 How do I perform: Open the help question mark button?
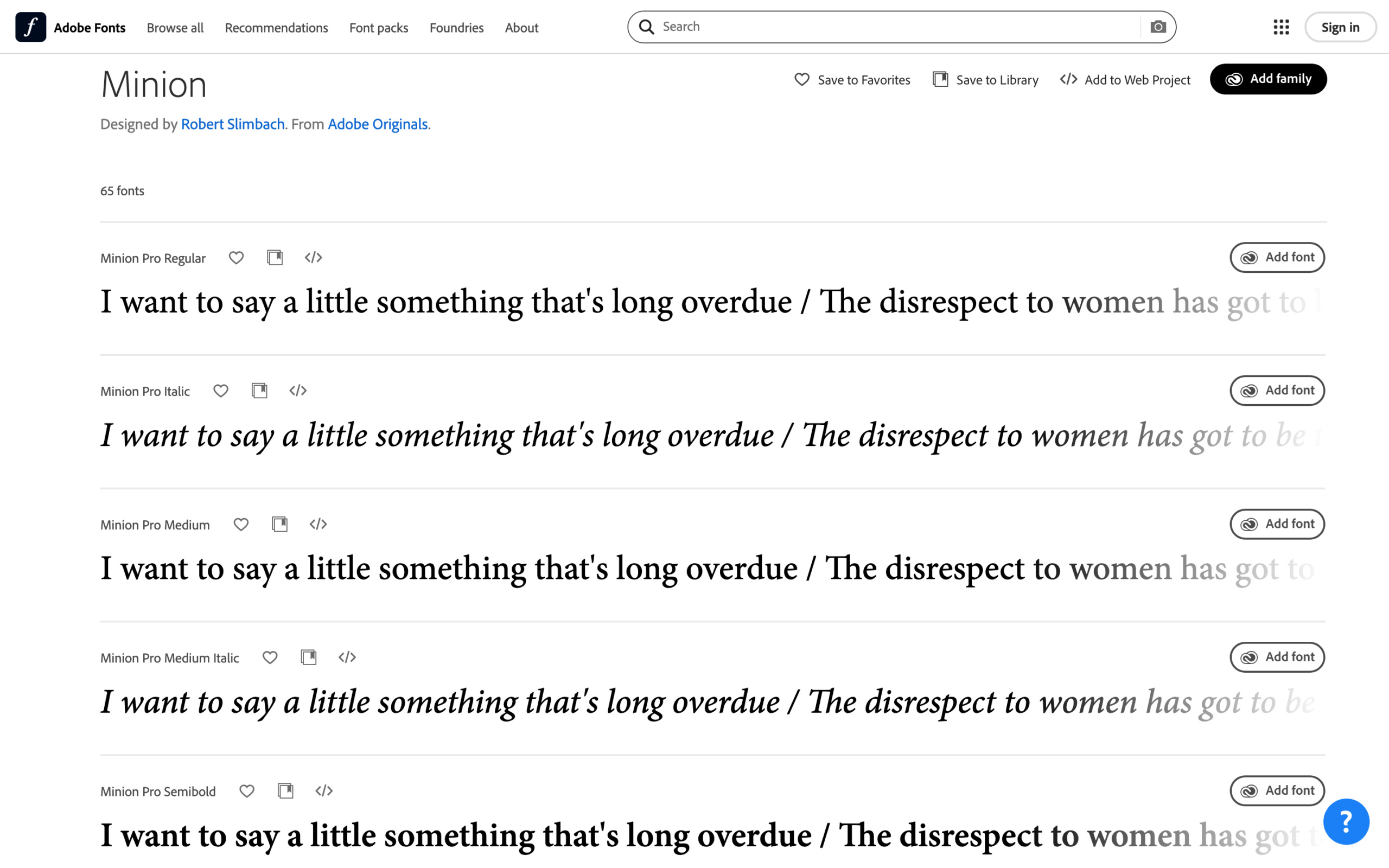tap(1347, 821)
